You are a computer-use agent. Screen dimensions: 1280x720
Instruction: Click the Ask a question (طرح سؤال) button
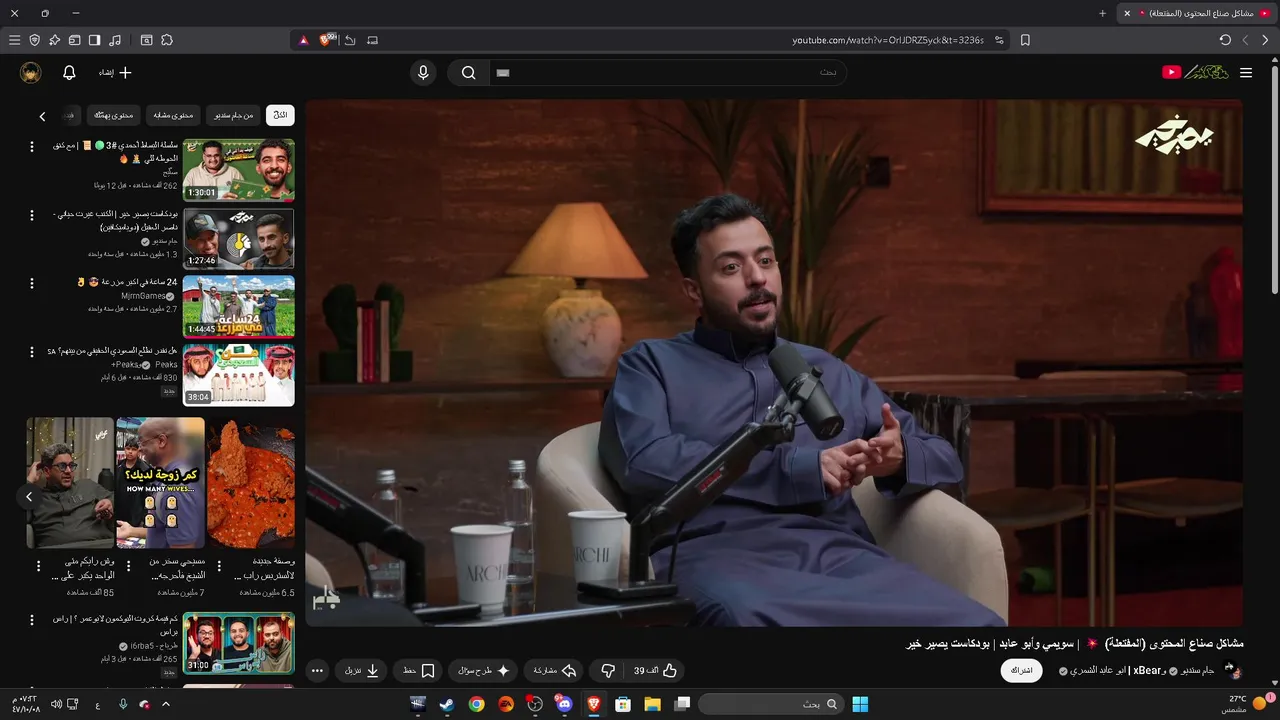coord(484,671)
